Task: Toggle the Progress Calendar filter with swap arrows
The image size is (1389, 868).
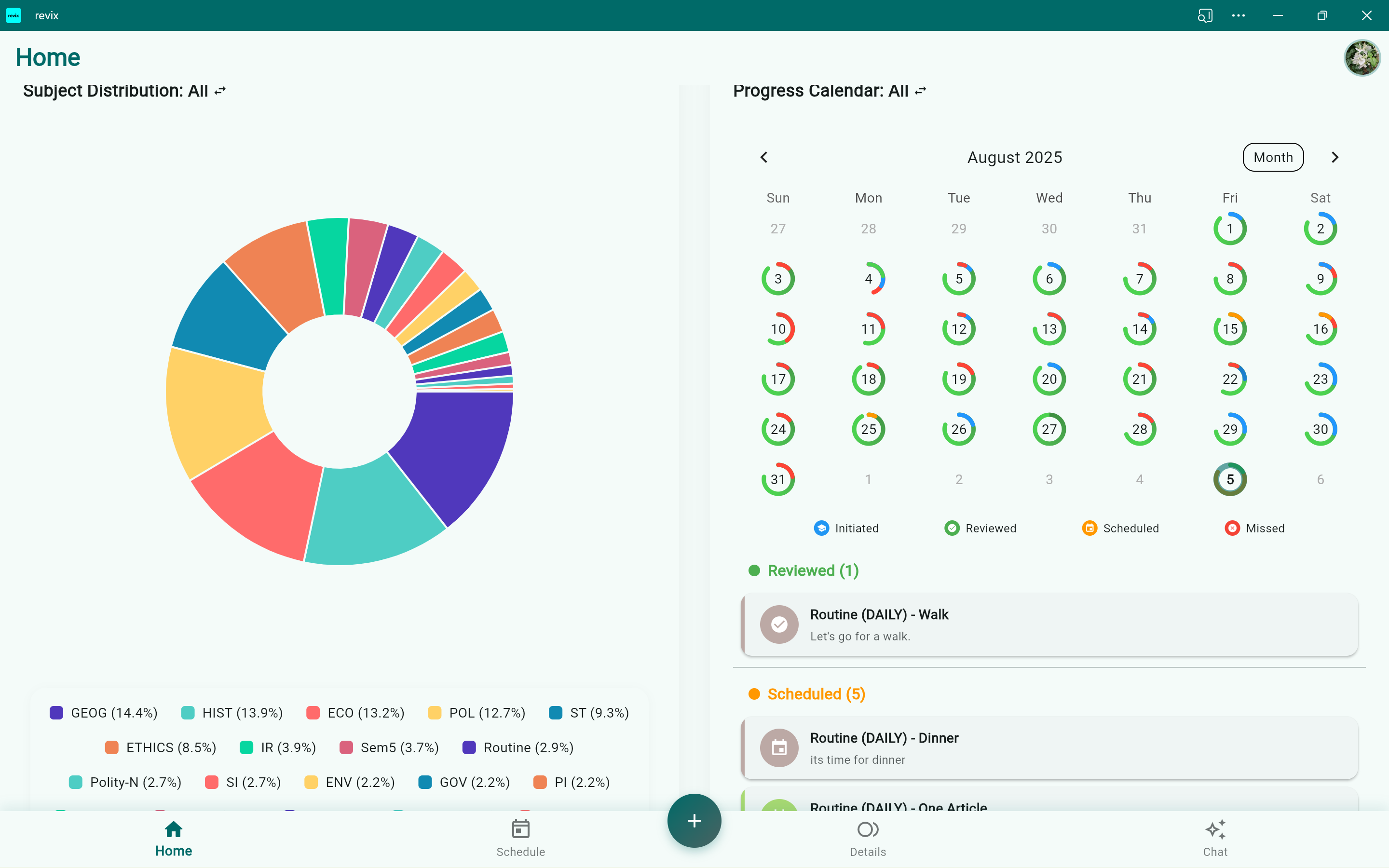Action: [920, 90]
